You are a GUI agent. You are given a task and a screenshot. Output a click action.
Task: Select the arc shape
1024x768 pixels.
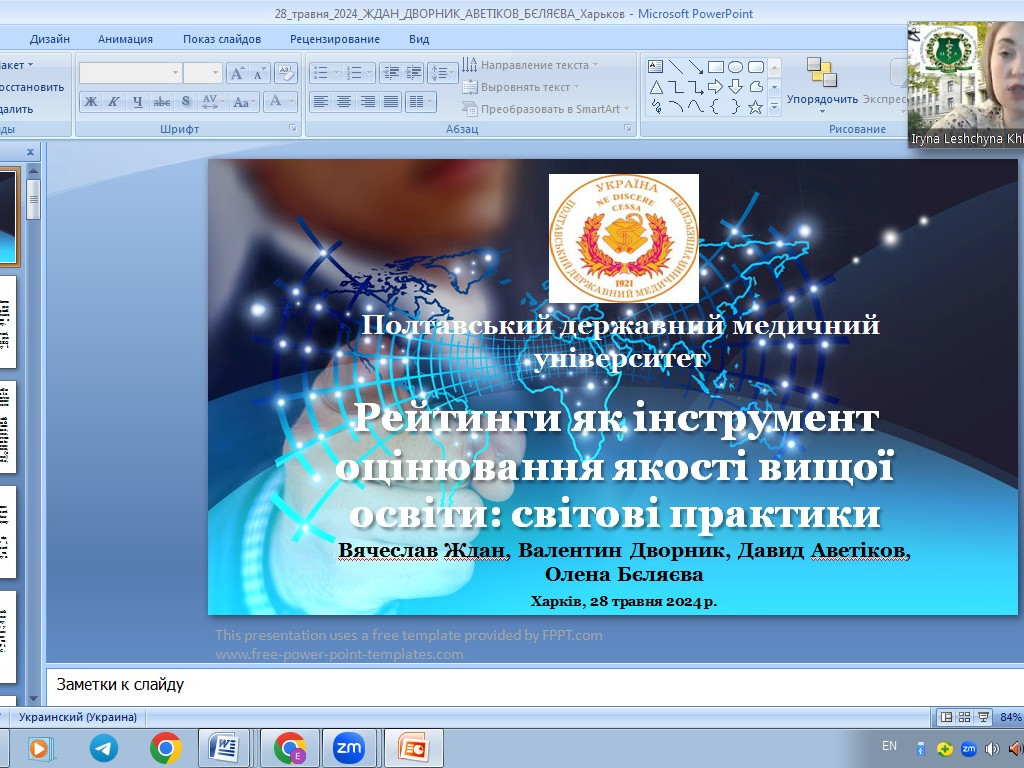[x=676, y=106]
